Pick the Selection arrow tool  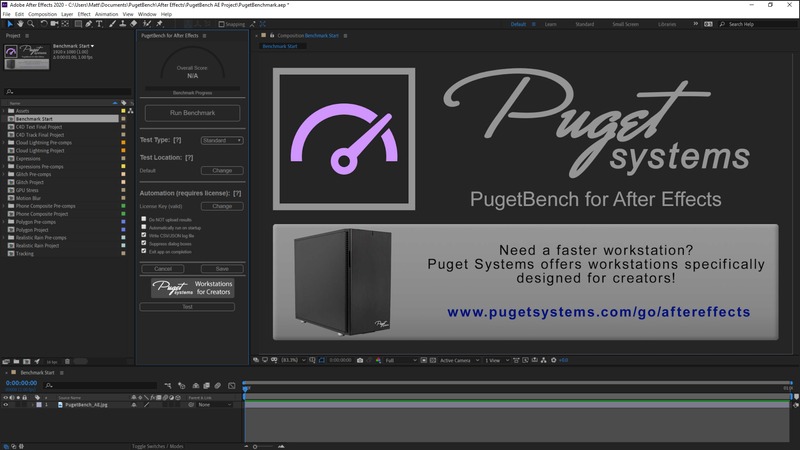point(9,24)
